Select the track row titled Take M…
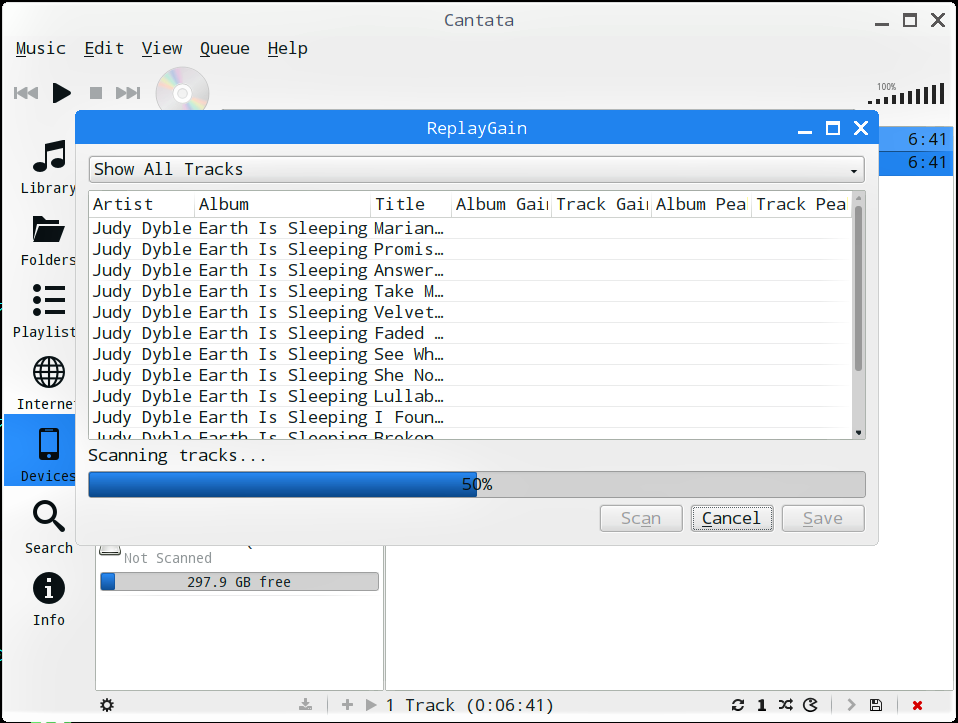 pyautogui.click(x=470, y=292)
